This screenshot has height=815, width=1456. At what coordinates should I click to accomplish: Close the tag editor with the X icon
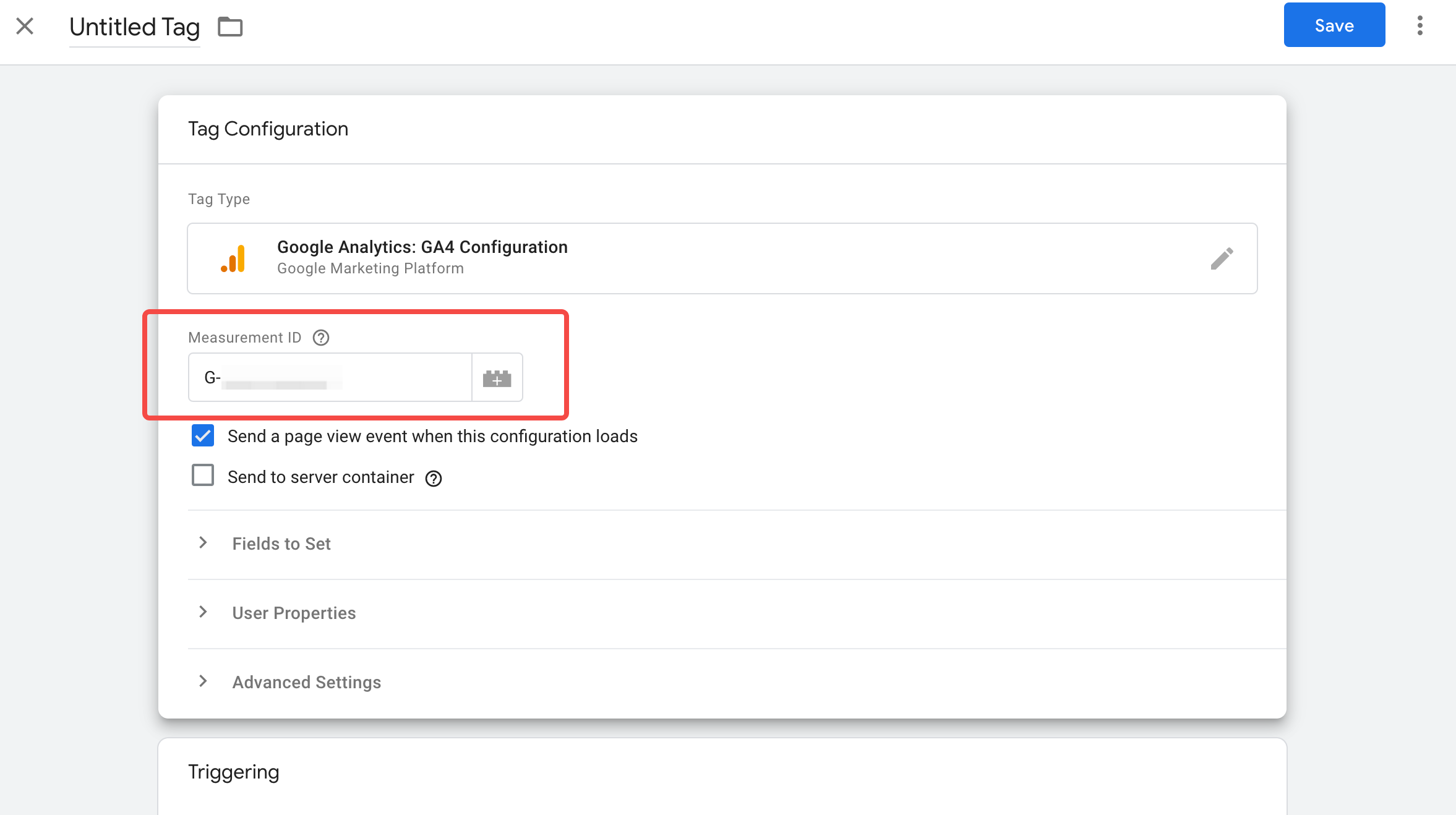[24, 26]
